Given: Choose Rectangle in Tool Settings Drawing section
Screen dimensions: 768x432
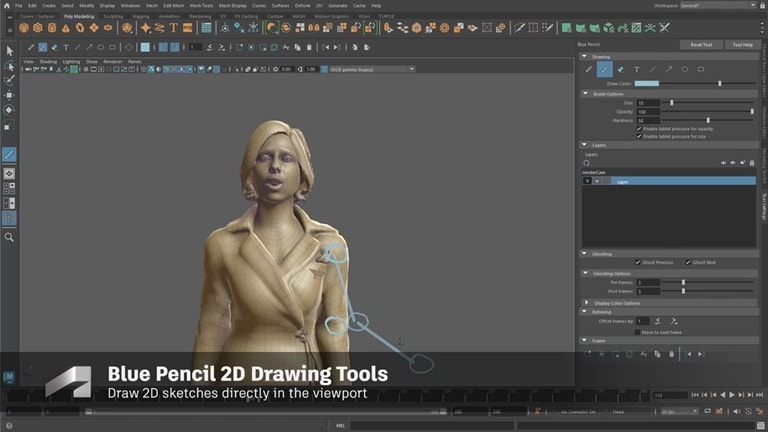Looking at the screenshot, I should point(701,70).
